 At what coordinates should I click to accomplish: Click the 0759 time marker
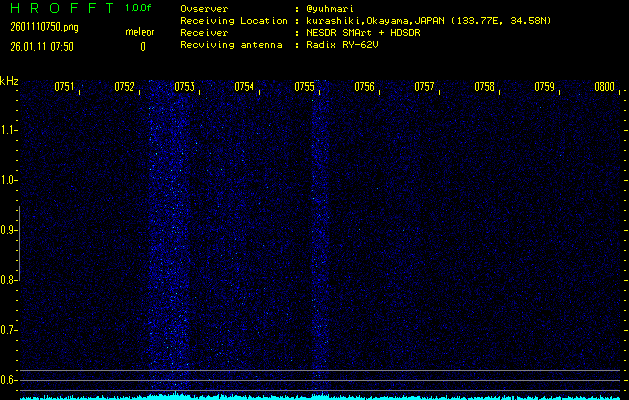[544, 87]
